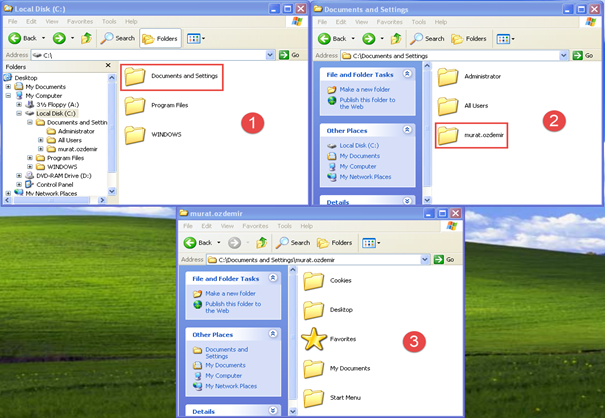Click Forward arrow in Local Disk (C:) window
605x418 pixels.
(x=59, y=38)
